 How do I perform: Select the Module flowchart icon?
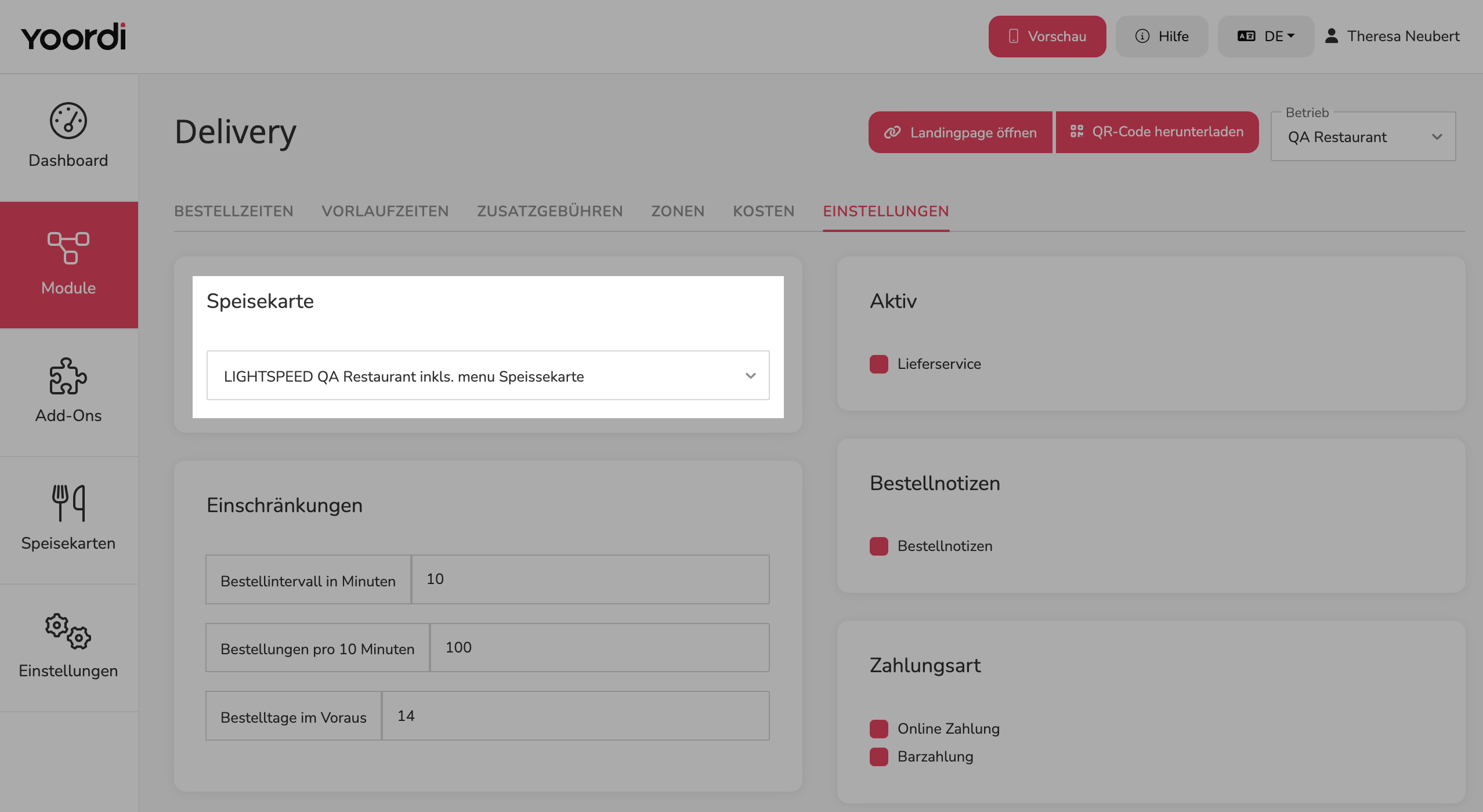tap(68, 248)
